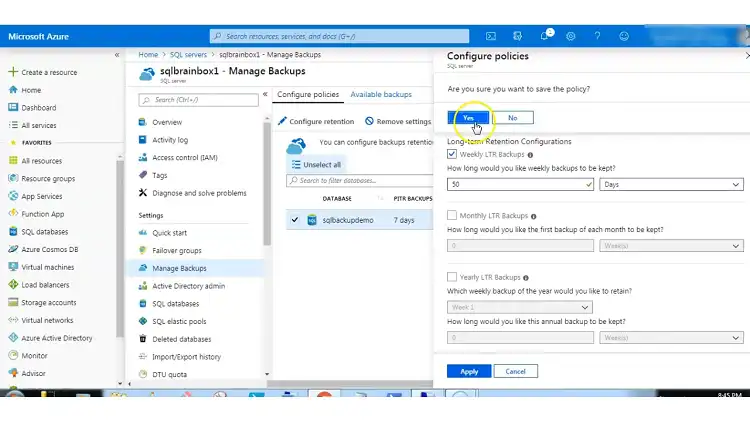The width and height of the screenshot is (750, 421).
Task: Open Monitor in sidebar
Action: 34,355
